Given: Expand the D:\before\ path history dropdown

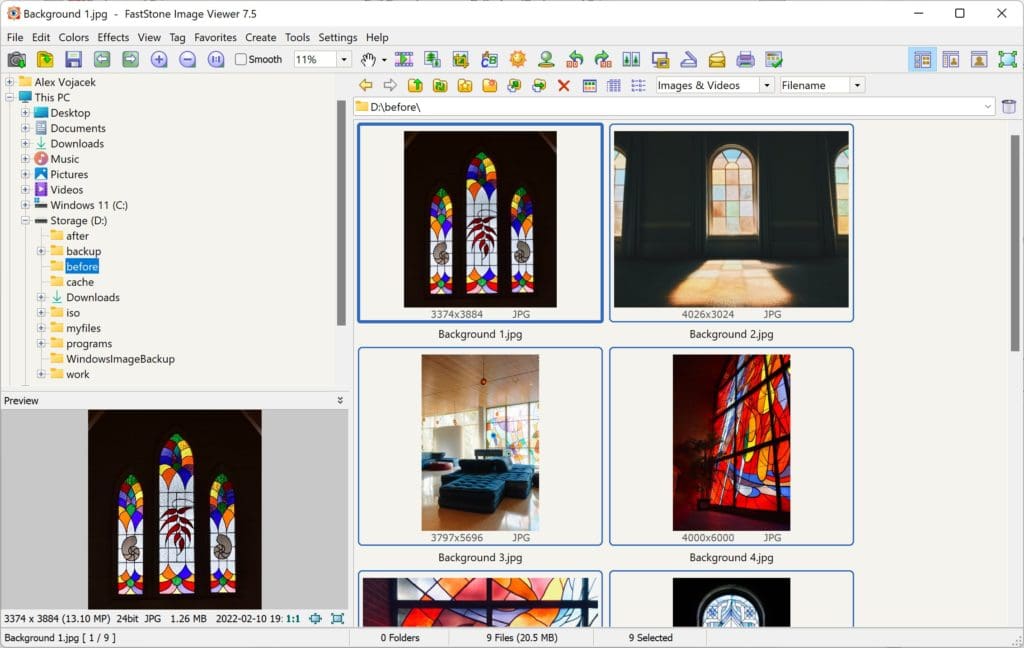Looking at the screenshot, I should pos(987,106).
